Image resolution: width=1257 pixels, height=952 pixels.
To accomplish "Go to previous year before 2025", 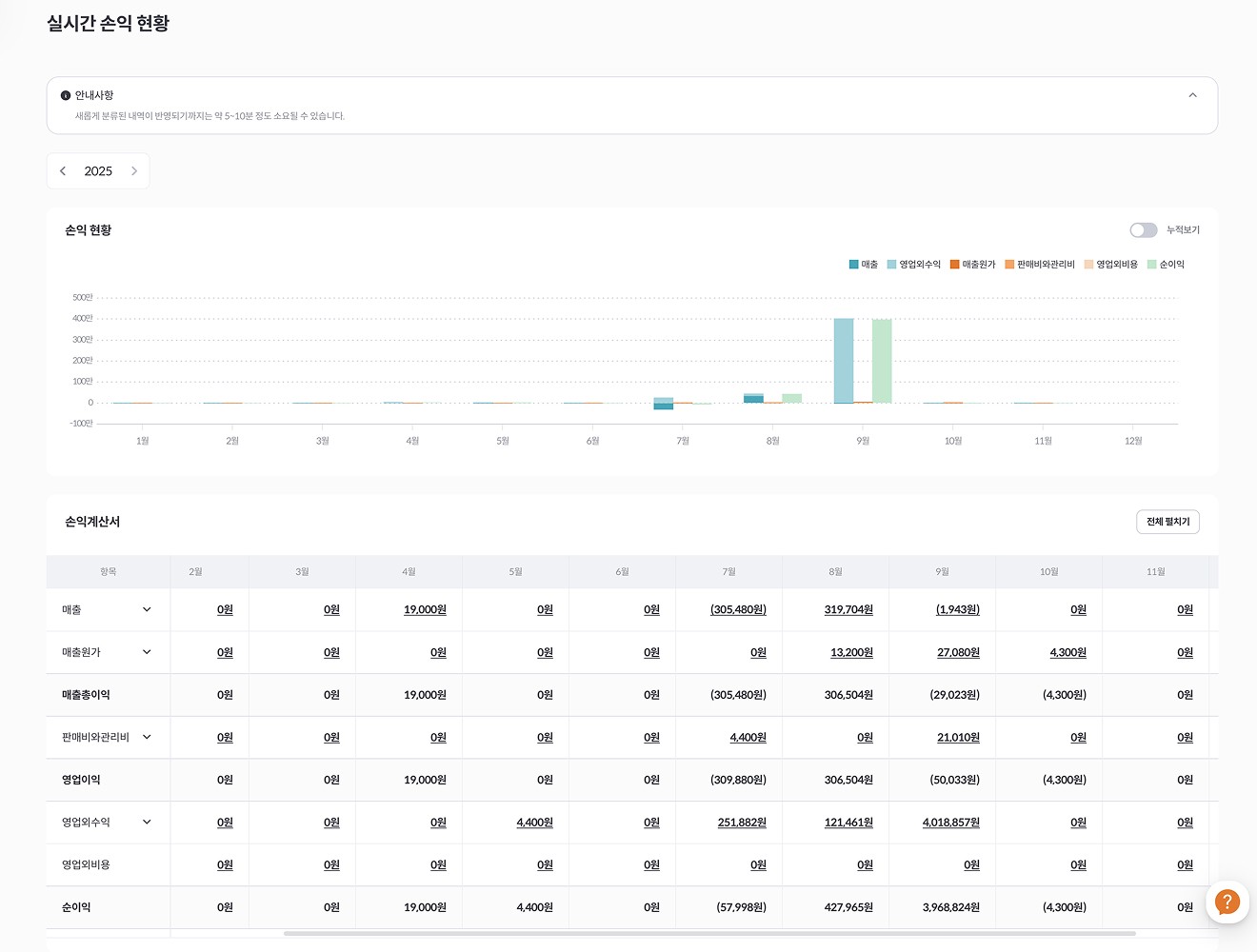I will [63, 171].
